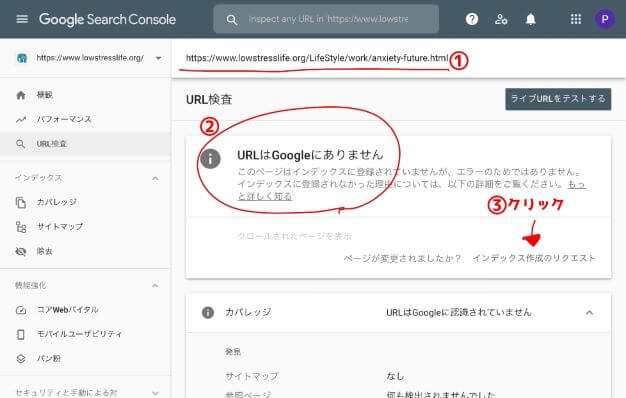626x398 pixels.
Task: Collapse the 機能強化 sidebar section
Action: 155,286
